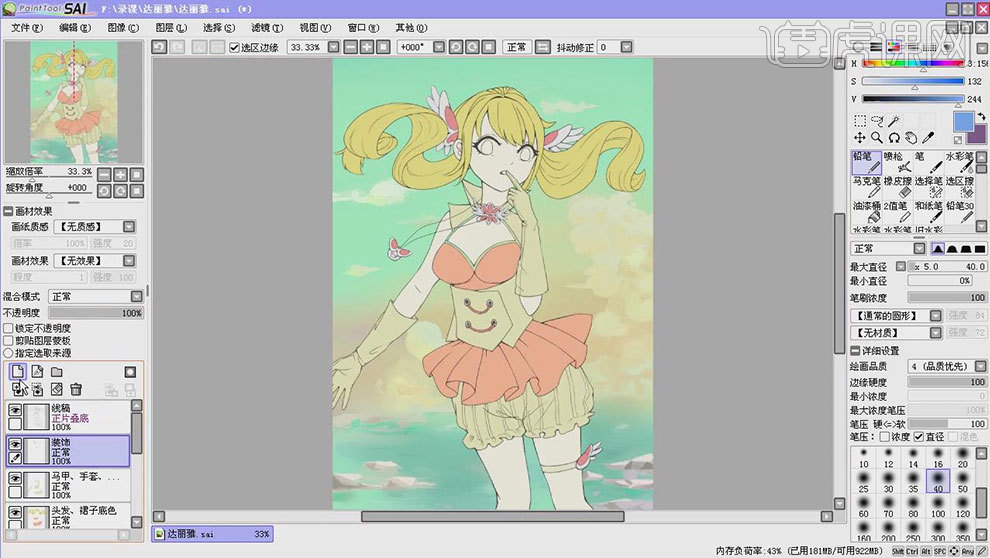This screenshot has height=558, width=990.
Task: Create a new normal layer
Action: pos(18,372)
